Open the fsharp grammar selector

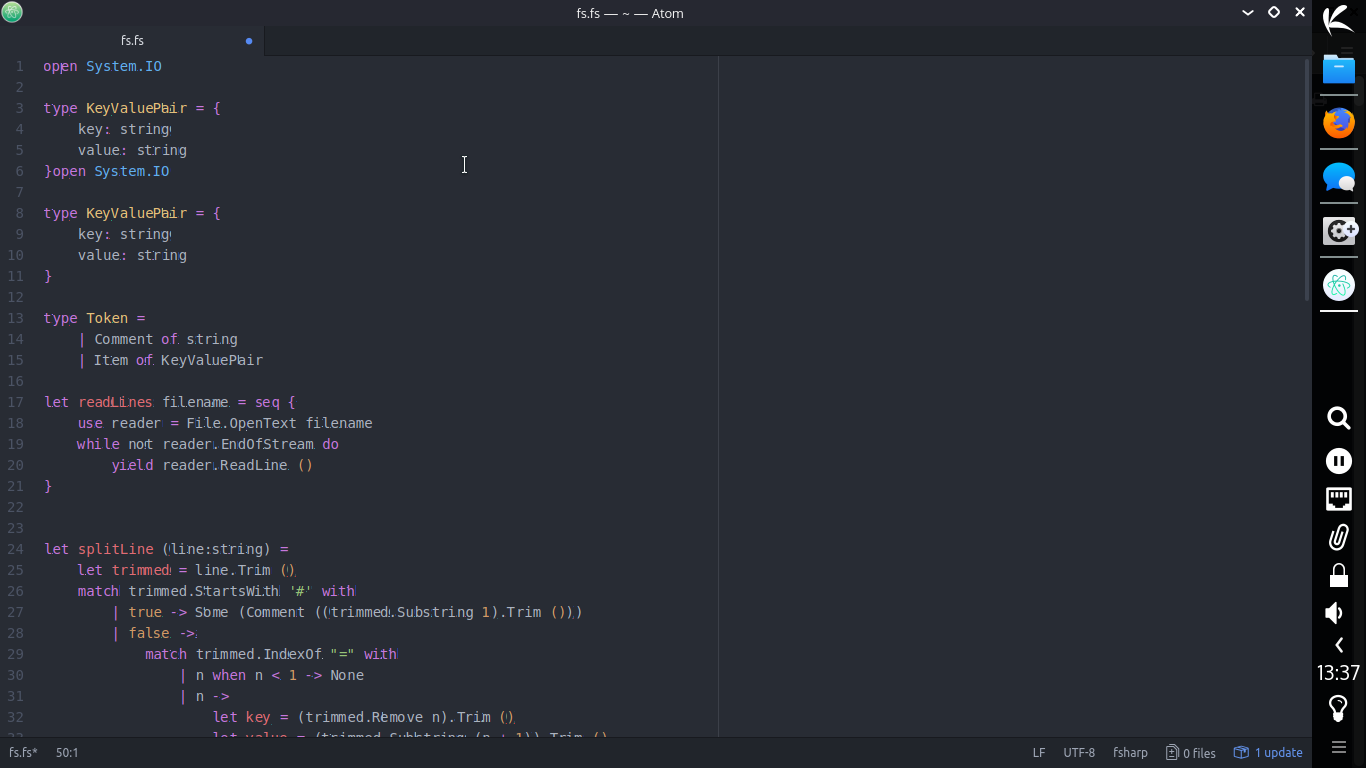[x=1130, y=752]
